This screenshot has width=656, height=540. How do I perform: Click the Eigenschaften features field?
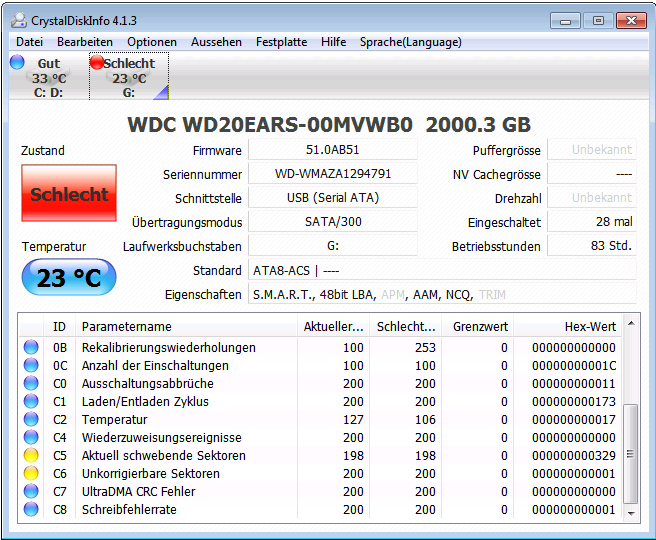(x=443, y=294)
